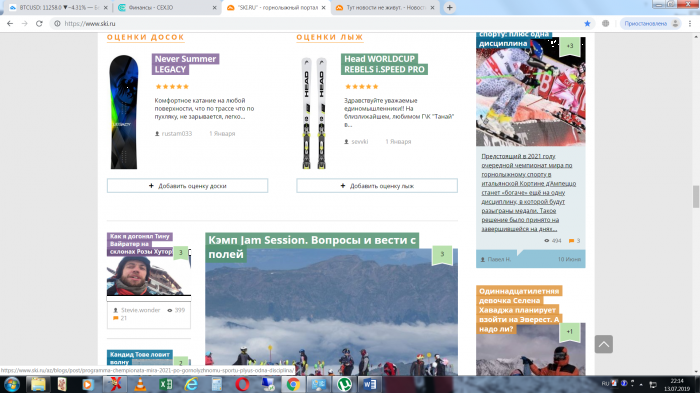Open a new browser tab
This screenshot has width=700, height=393.
450,8
